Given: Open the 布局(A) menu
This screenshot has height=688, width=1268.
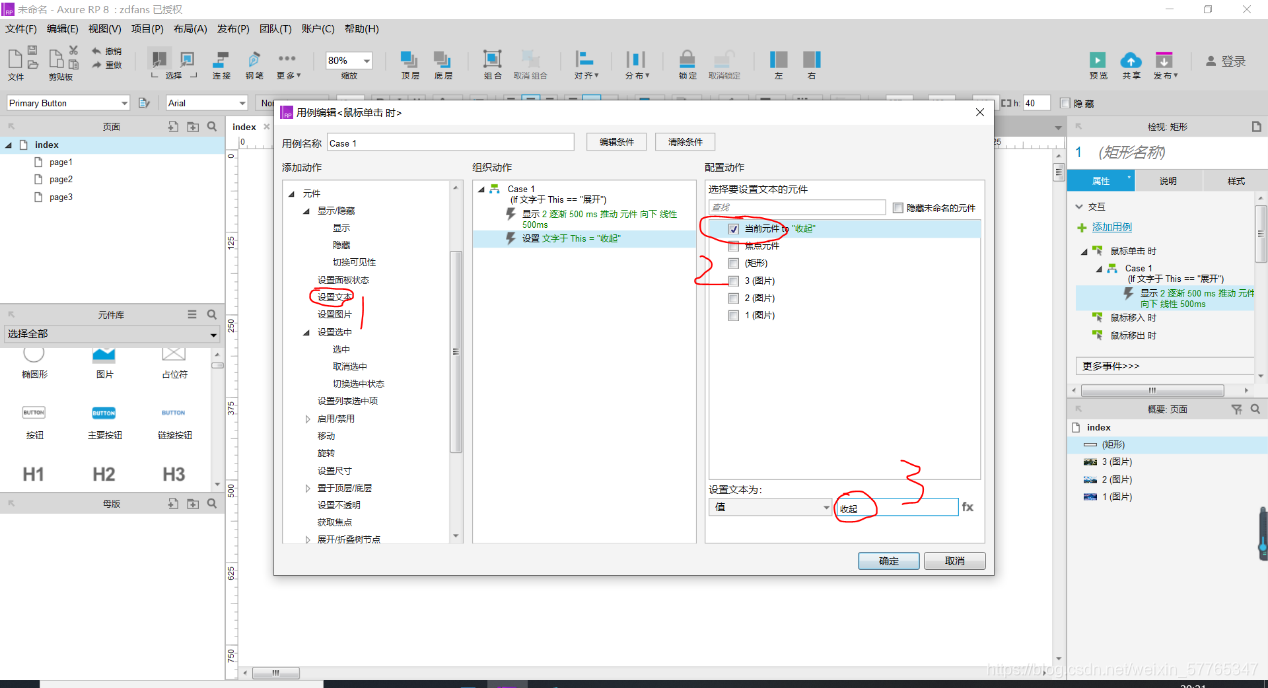Looking at the screenshot, I should click(x=190, y=29).
